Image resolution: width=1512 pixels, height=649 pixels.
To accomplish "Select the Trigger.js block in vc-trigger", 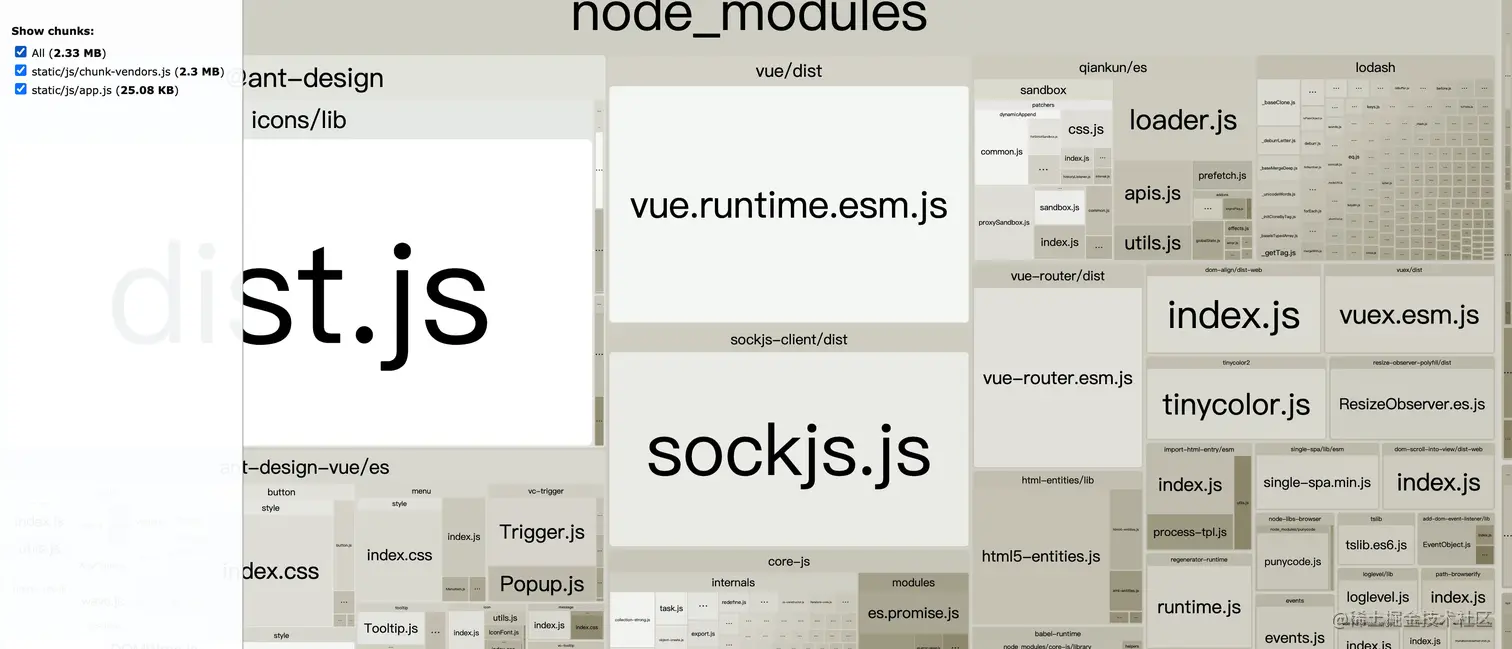I will pyautogui.click(x=542, y=532).
